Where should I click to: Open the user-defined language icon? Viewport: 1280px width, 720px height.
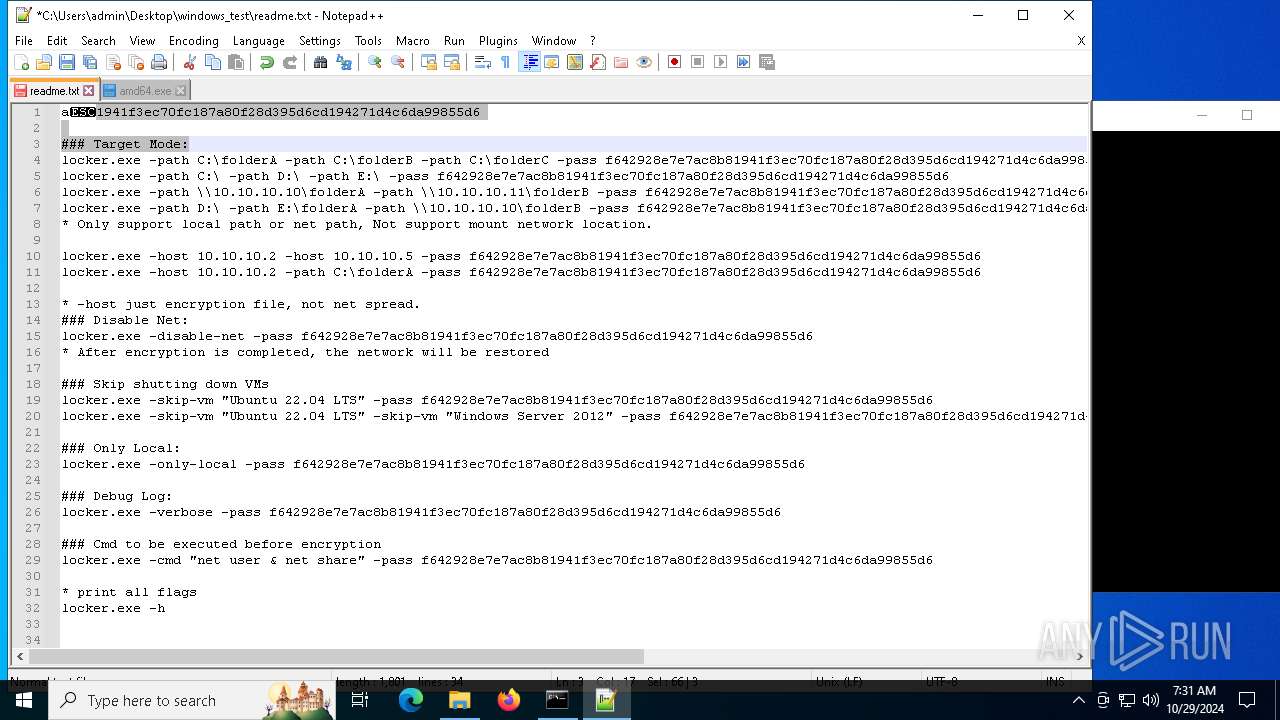[552, 62]
